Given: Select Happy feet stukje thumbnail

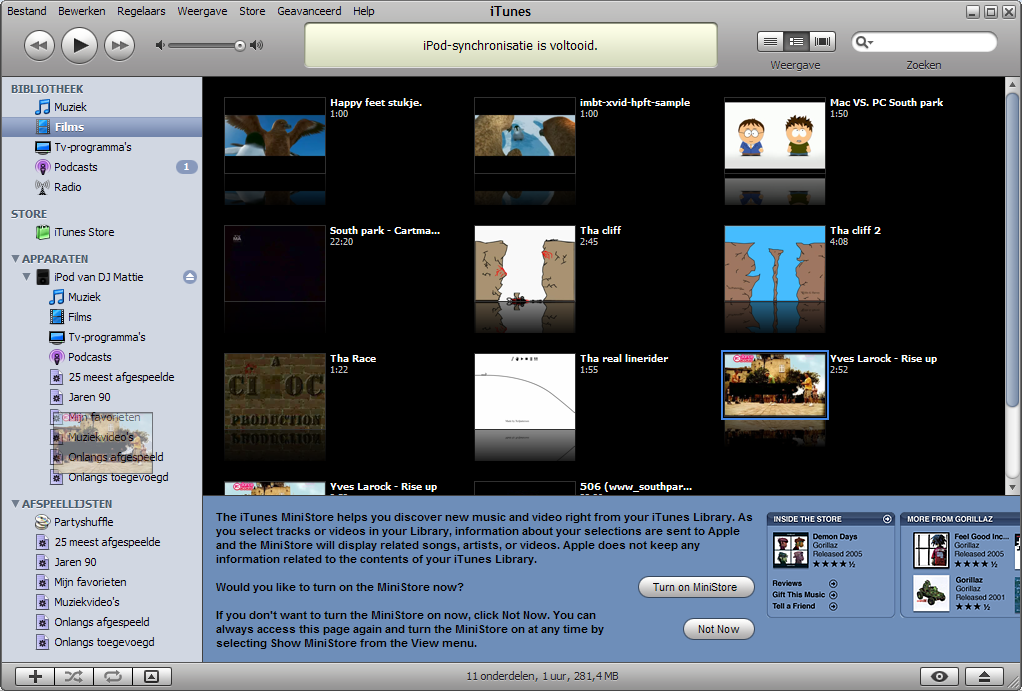Looking at the screenshot, I should point(275,136).
